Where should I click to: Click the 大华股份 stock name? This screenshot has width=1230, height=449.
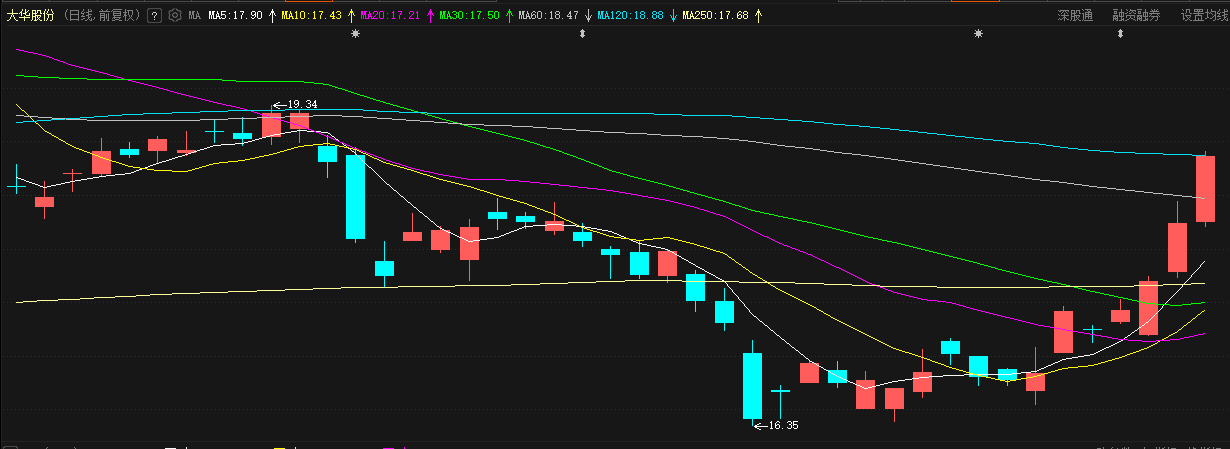click(31, 15)
